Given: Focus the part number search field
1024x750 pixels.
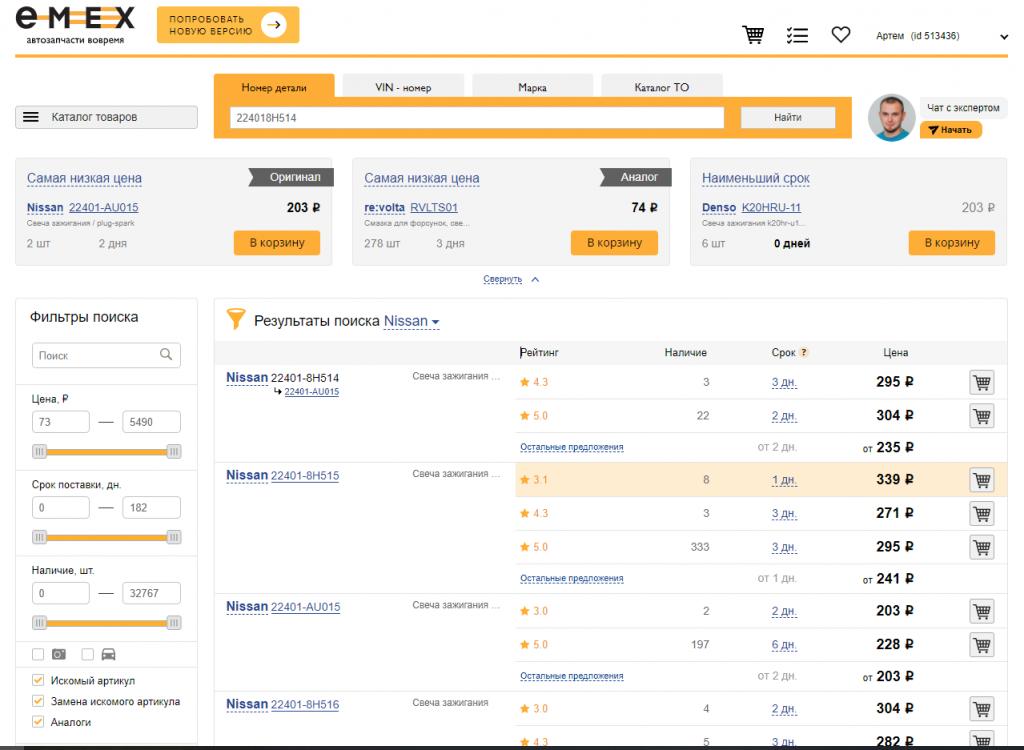Looking at the screenshot, I should [477, 118].
